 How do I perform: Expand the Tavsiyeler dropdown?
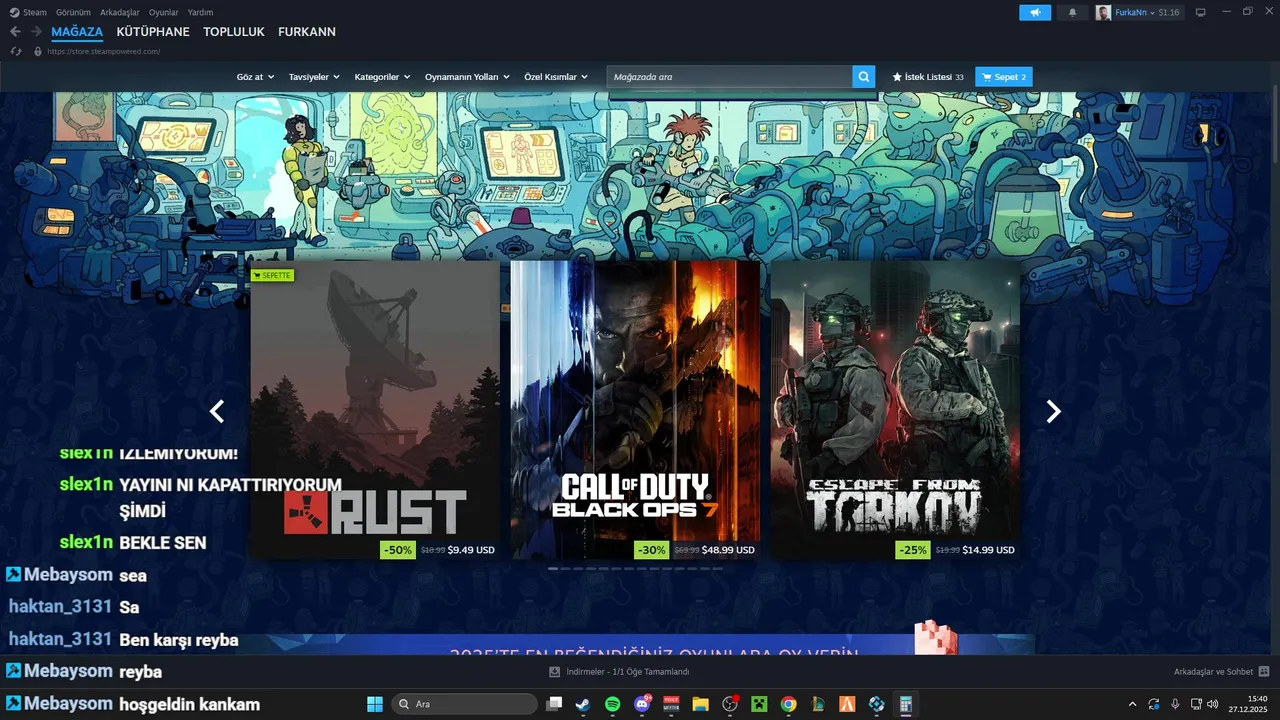[314, 77]
